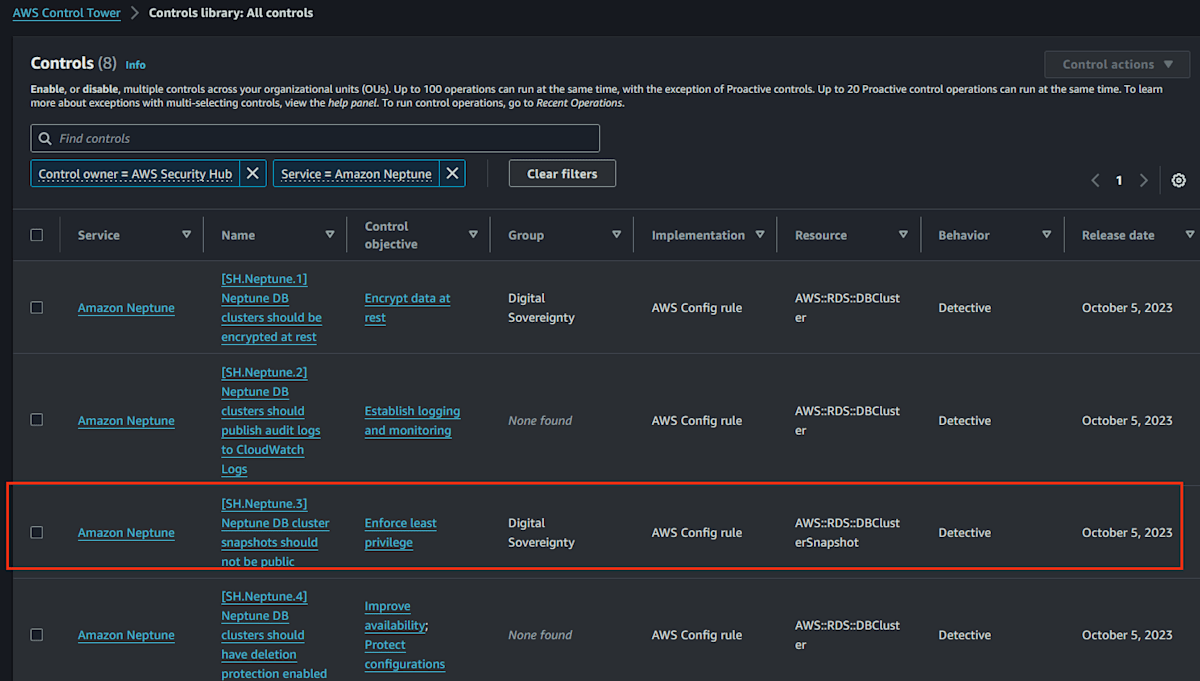Open Enforce least privilege objective
1200x681 pixels.
(400, 533)
